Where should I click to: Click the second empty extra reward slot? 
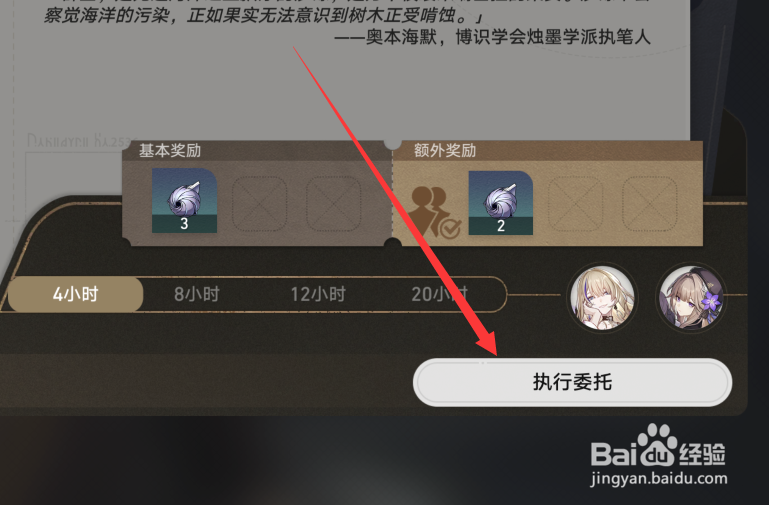(575, 203)
